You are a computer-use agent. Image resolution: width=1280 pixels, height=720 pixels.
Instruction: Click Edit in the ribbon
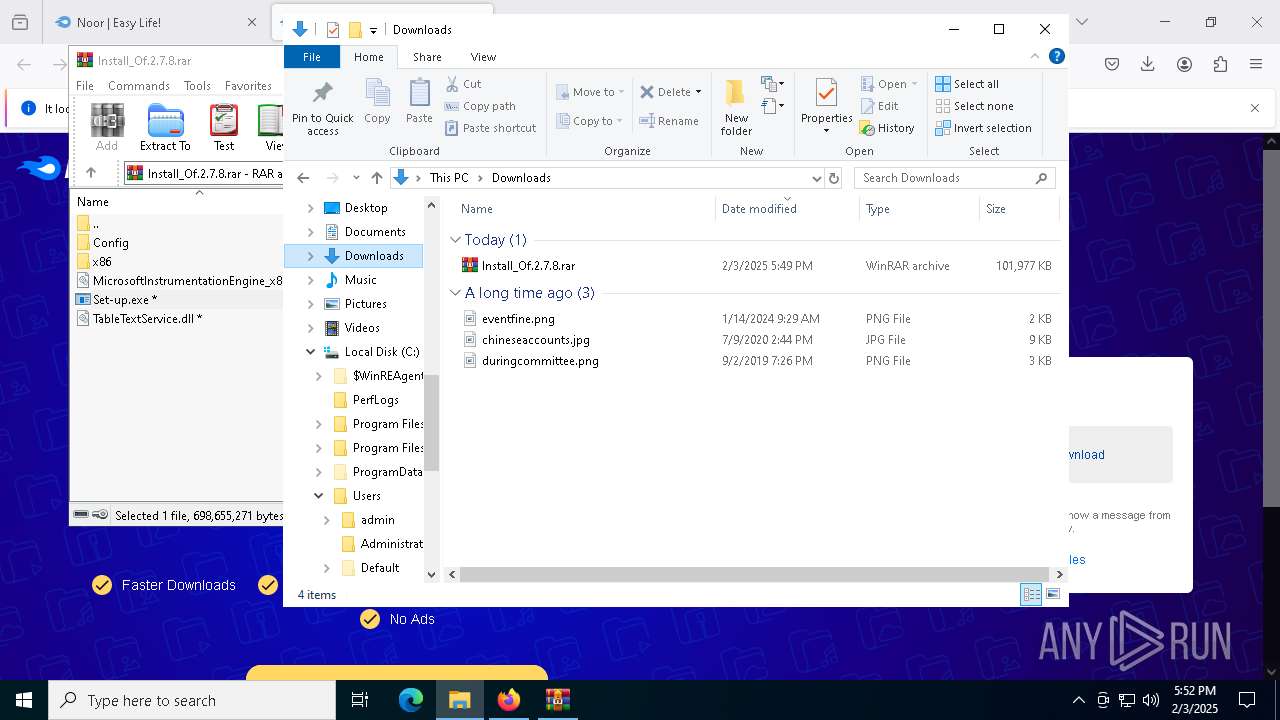[x=879, y=106]
